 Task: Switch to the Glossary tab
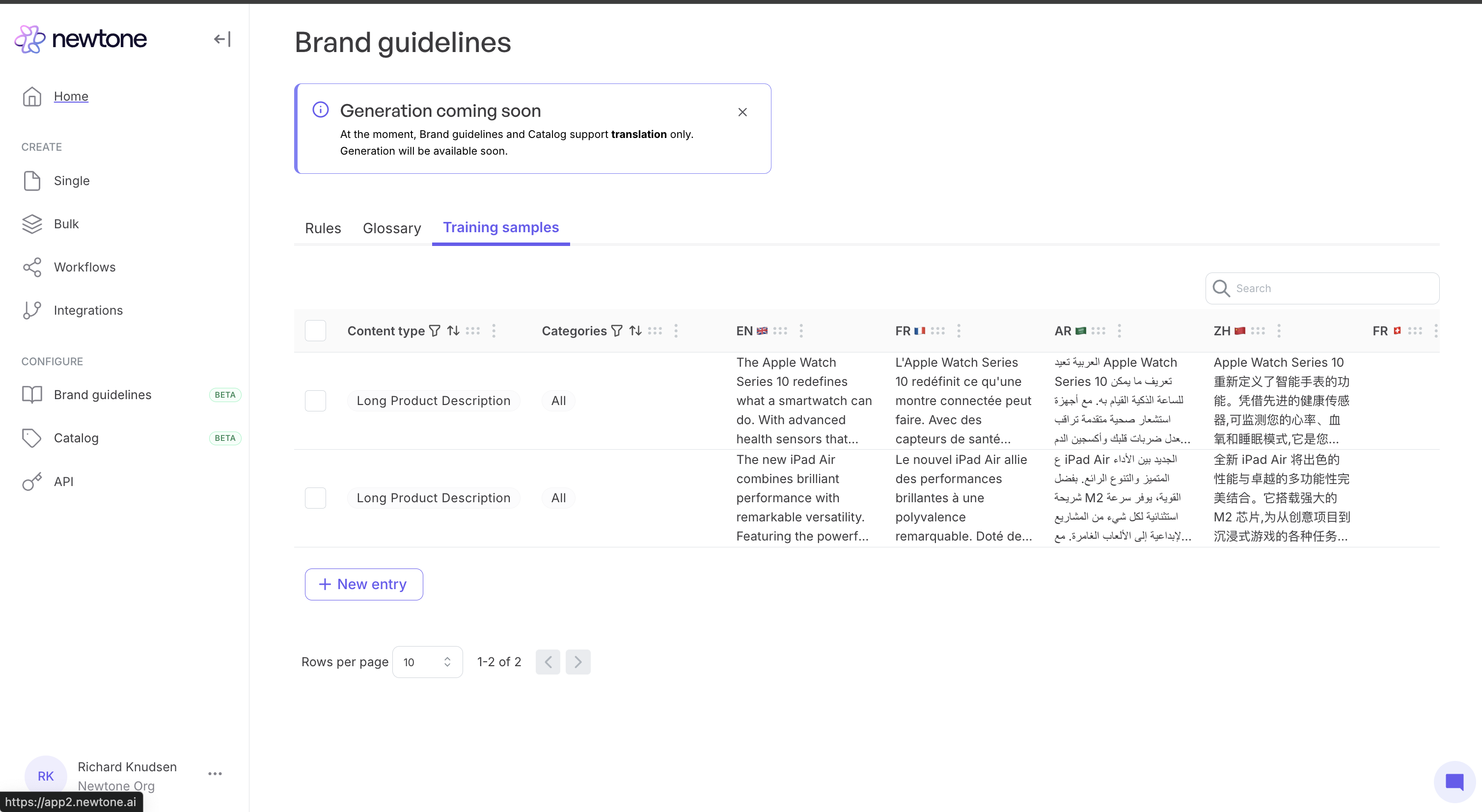(391, 228)
